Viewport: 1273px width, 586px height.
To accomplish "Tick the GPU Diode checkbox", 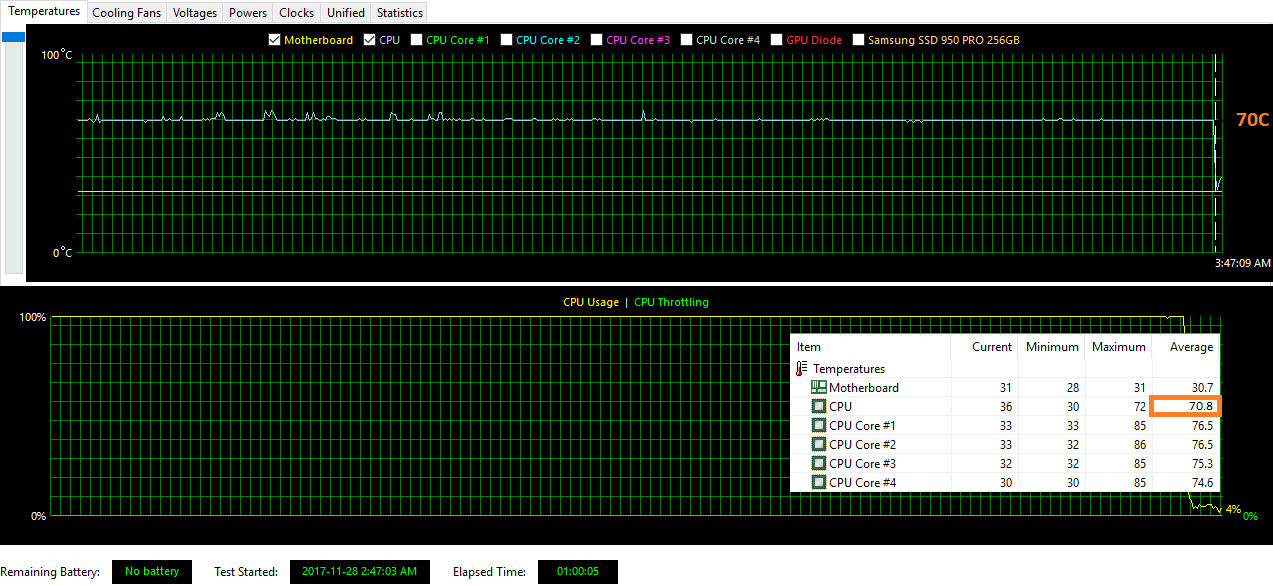I will click(777, 40).
